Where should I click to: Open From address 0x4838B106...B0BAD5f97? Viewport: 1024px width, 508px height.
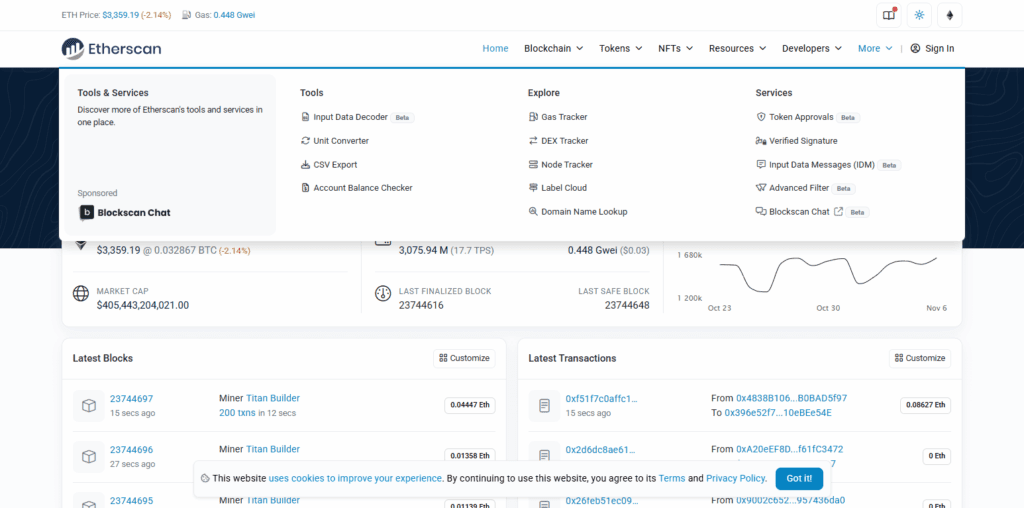(x=792, y=398)
